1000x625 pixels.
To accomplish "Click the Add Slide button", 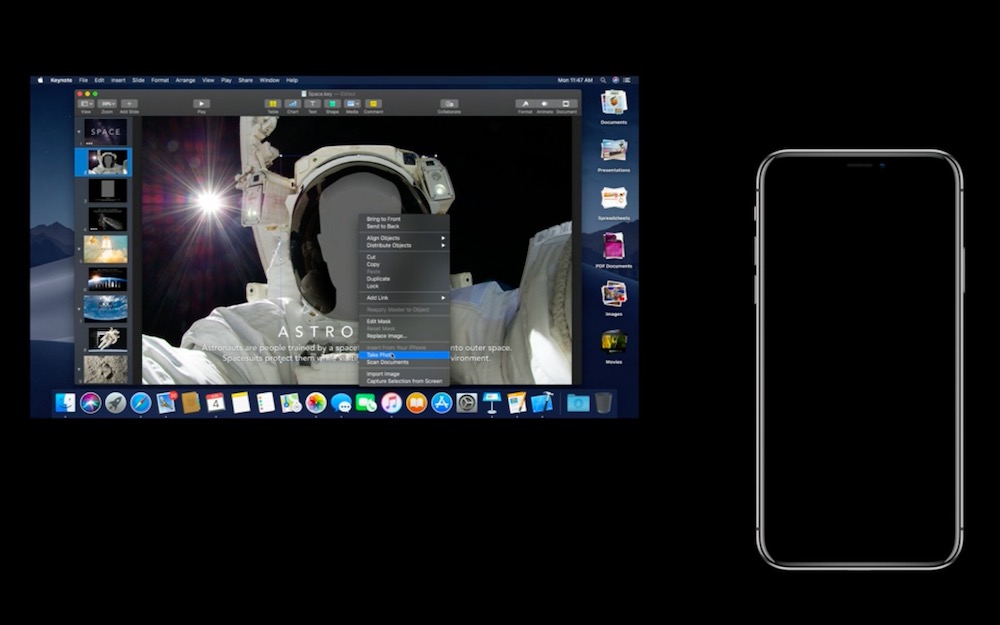I will pyautogui.click(x=129, y=104).
